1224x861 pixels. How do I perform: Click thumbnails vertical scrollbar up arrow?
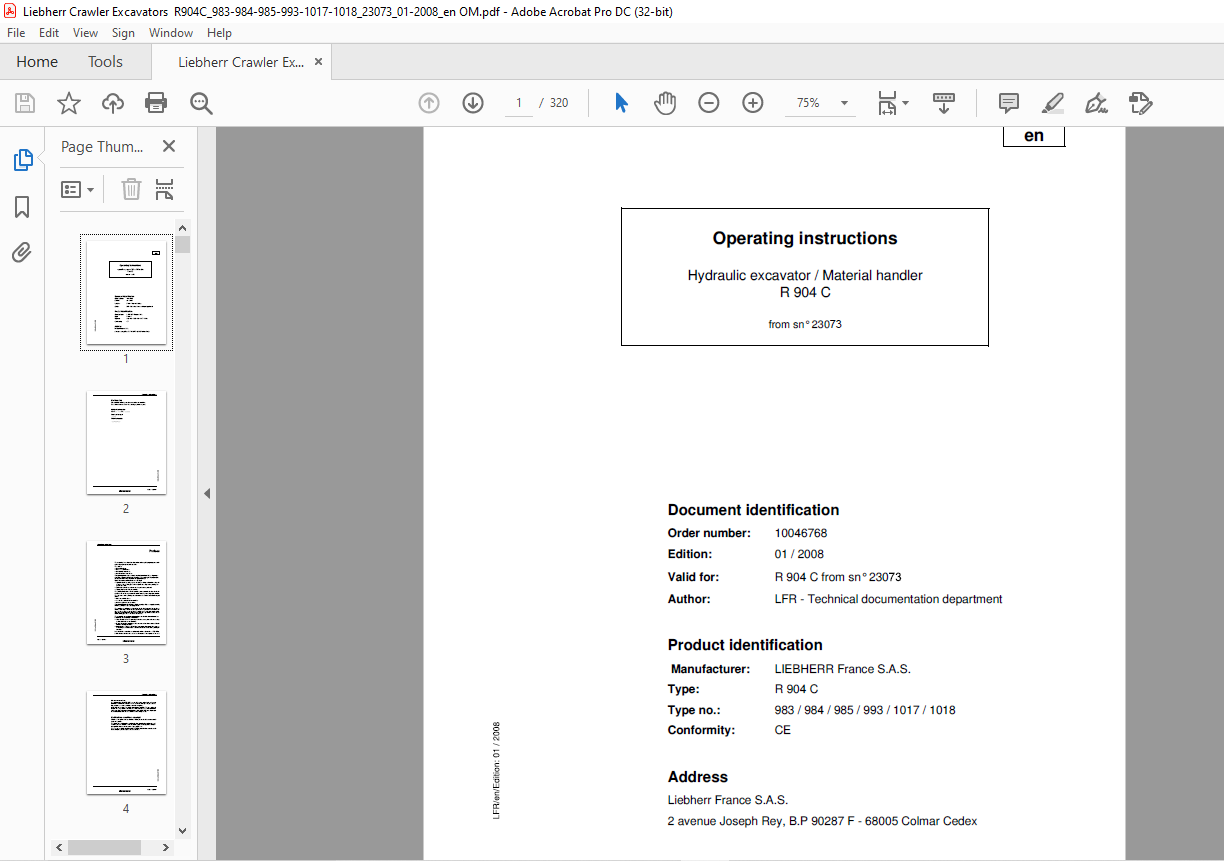tap(182, 227)
